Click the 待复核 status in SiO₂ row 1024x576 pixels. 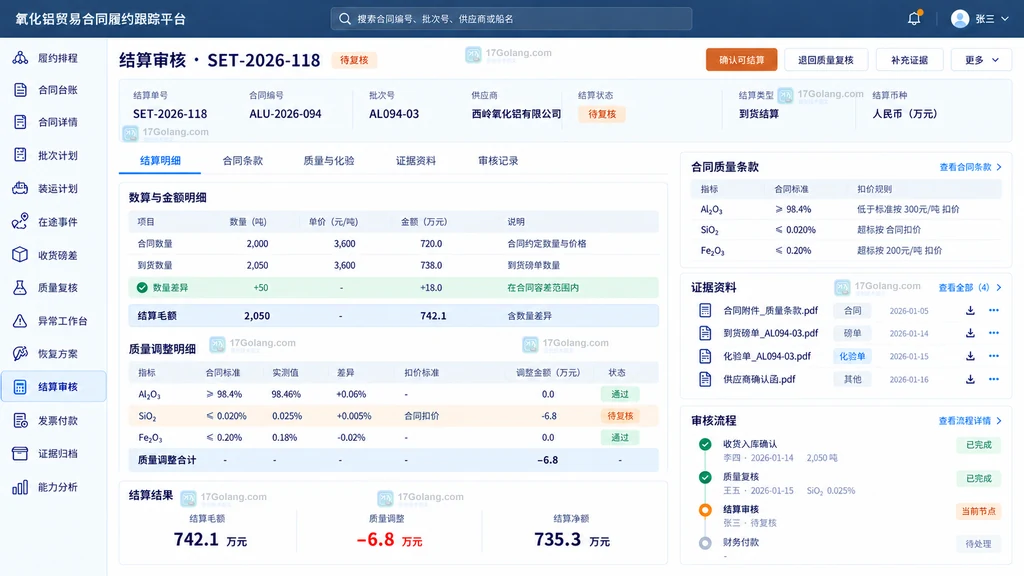coord(620,416)
